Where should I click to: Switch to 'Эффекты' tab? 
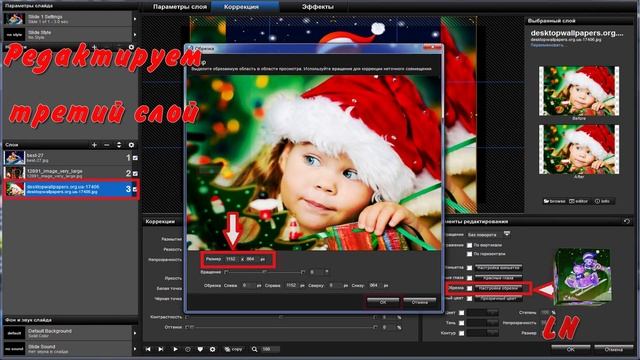[x=318, y=7]
